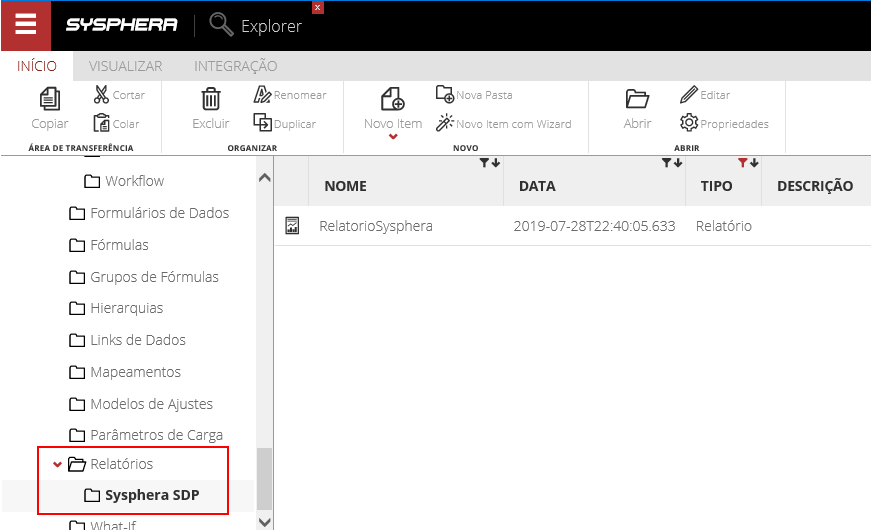The image size is (871, 532).
Task: Select the Formulários de Dados folder
Action: (149, 213)
